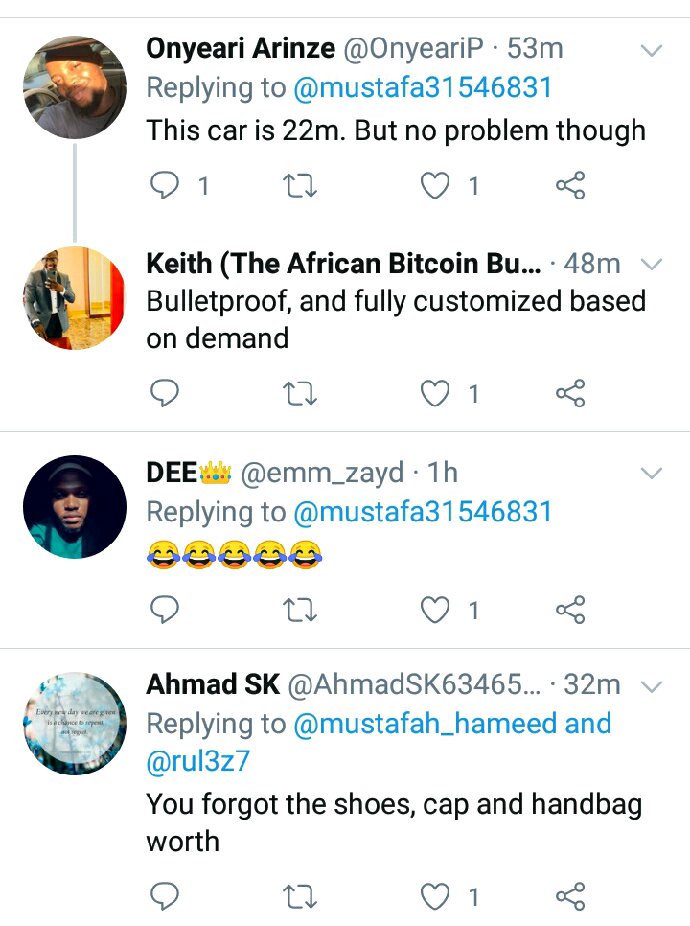Reply to DEE's laughing emoji tweet
690x926 pixels.
tap(164, 609)
